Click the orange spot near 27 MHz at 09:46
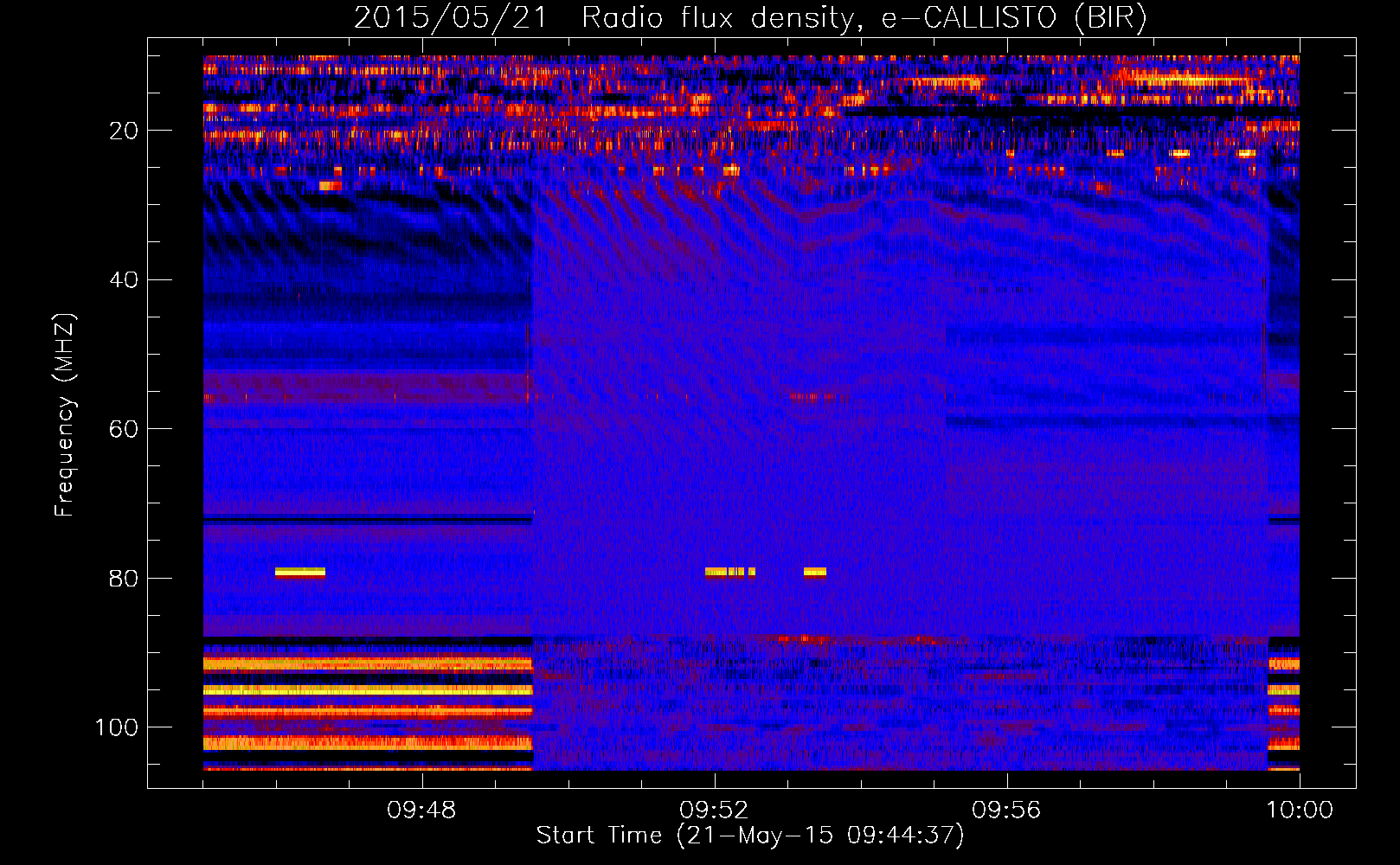The width and height of the screenshot is (1400, 865). pos(331,186)
